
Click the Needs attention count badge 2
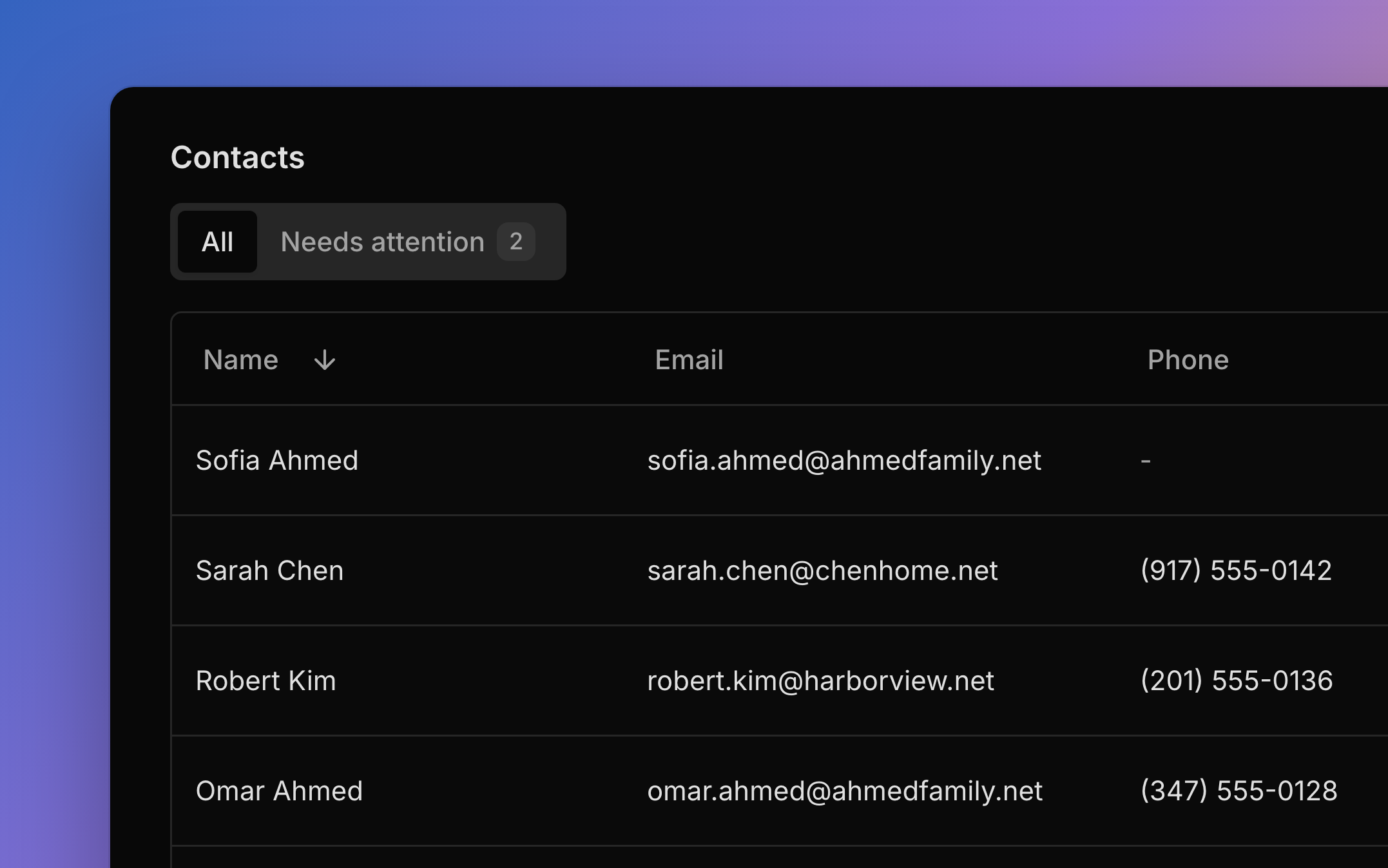pyautogui.click(x=516, y=242)
